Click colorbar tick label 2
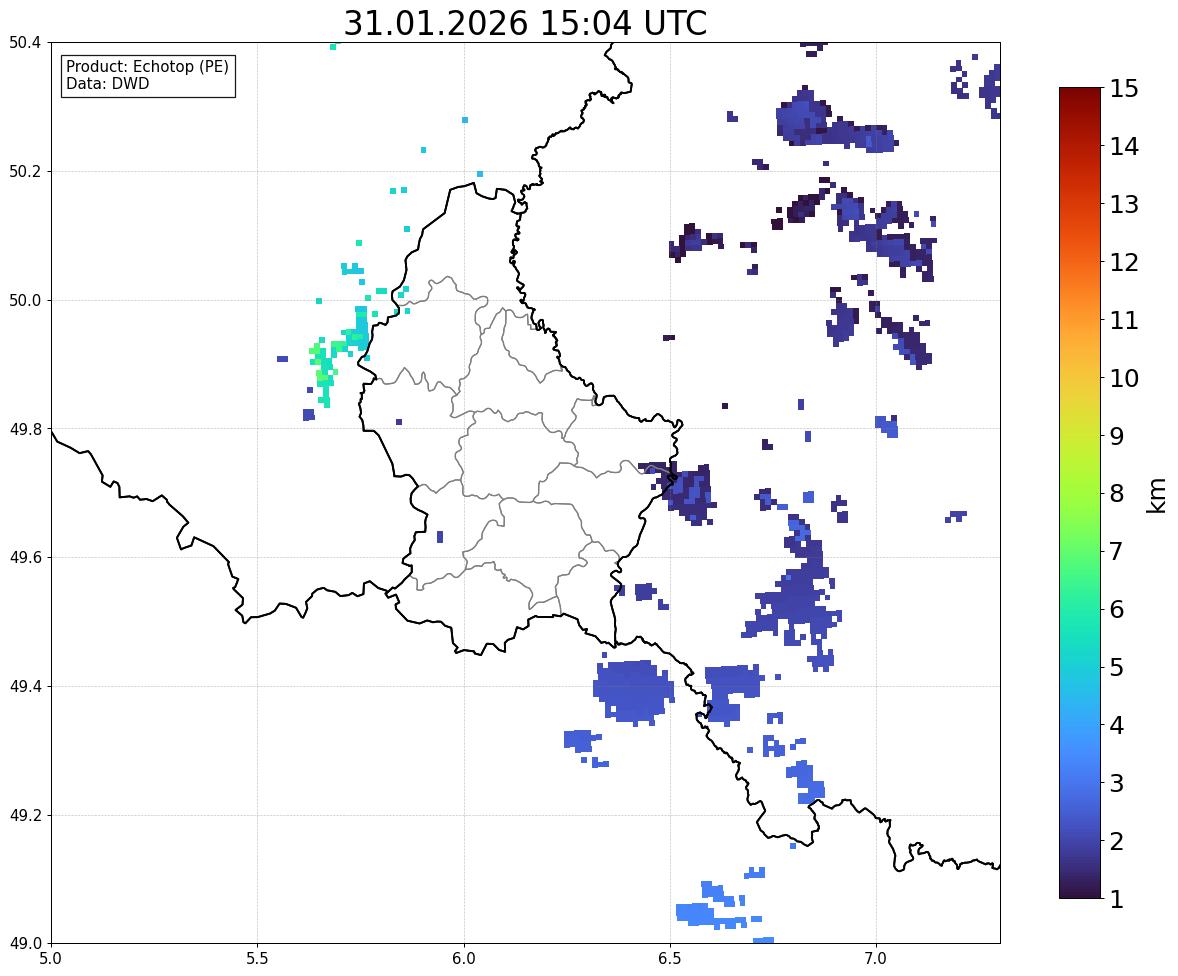This screenshot has width=1178, height=976. click(x=1117, y=841)
